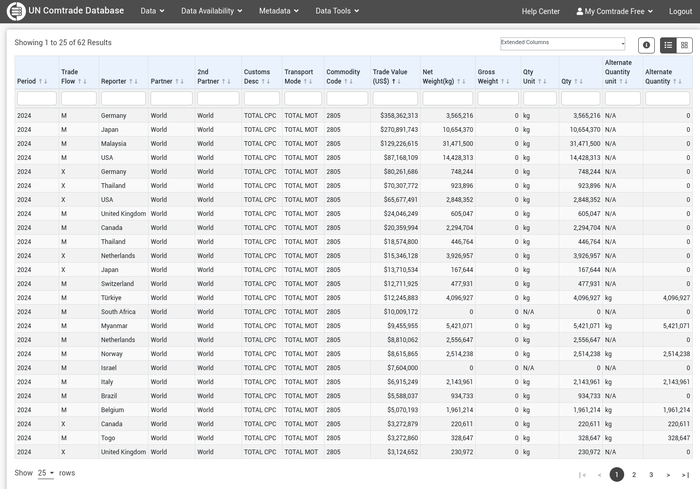
Task: Jump to last results page arrow
Action: click(x=685, y=475)
